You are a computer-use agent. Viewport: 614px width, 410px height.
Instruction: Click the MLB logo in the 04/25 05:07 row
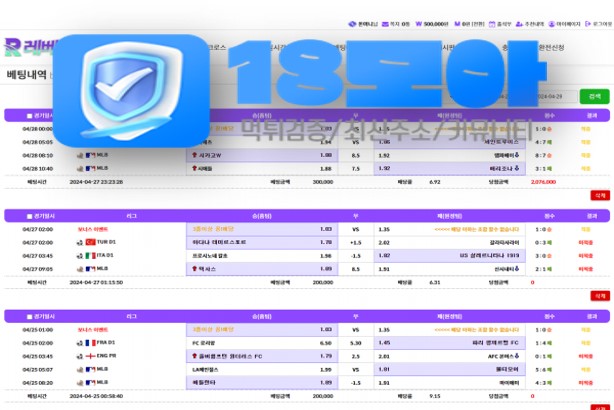(x=90, y=369)
